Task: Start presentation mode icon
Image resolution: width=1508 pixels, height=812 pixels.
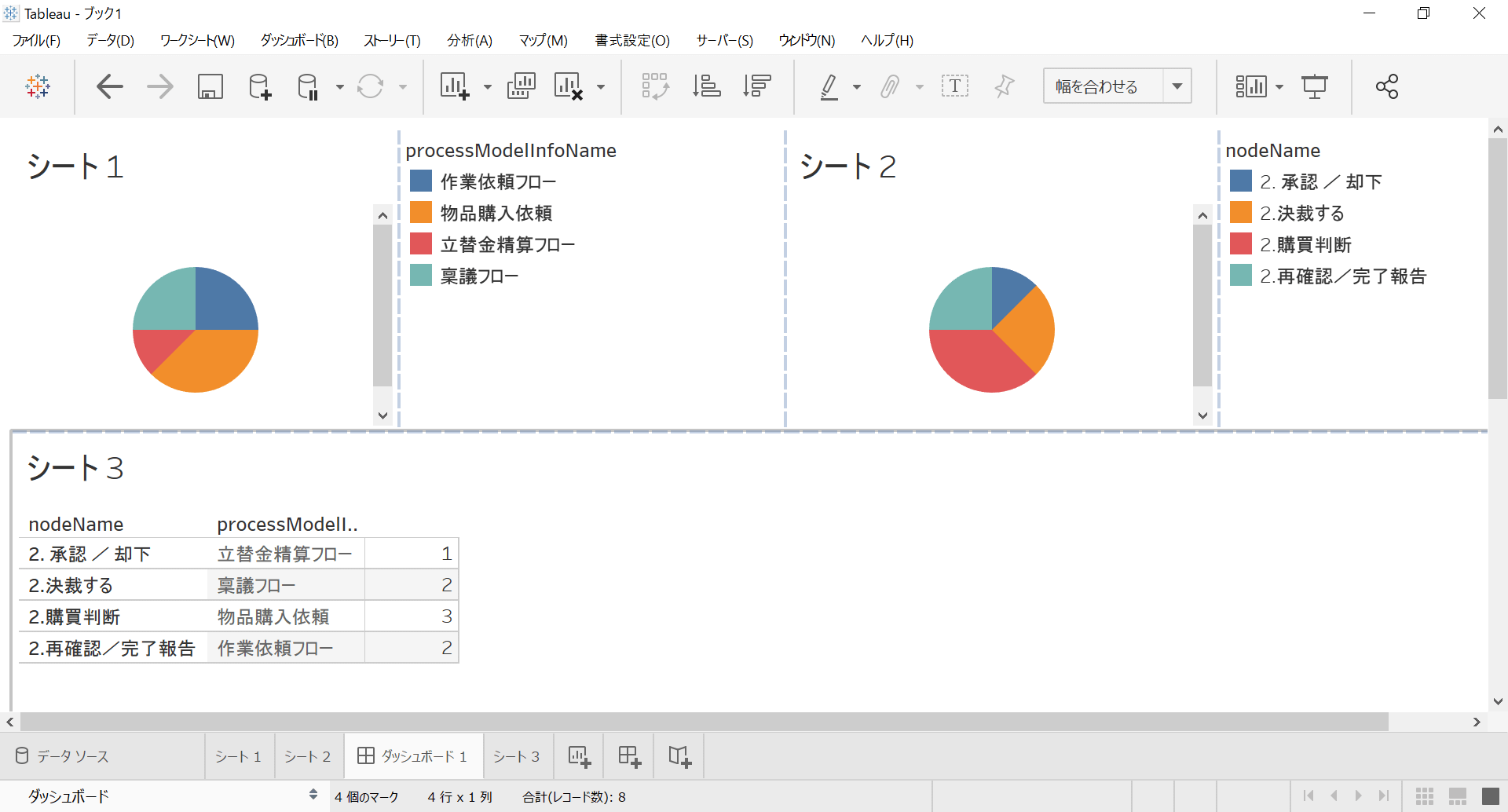Action: 1315,86
